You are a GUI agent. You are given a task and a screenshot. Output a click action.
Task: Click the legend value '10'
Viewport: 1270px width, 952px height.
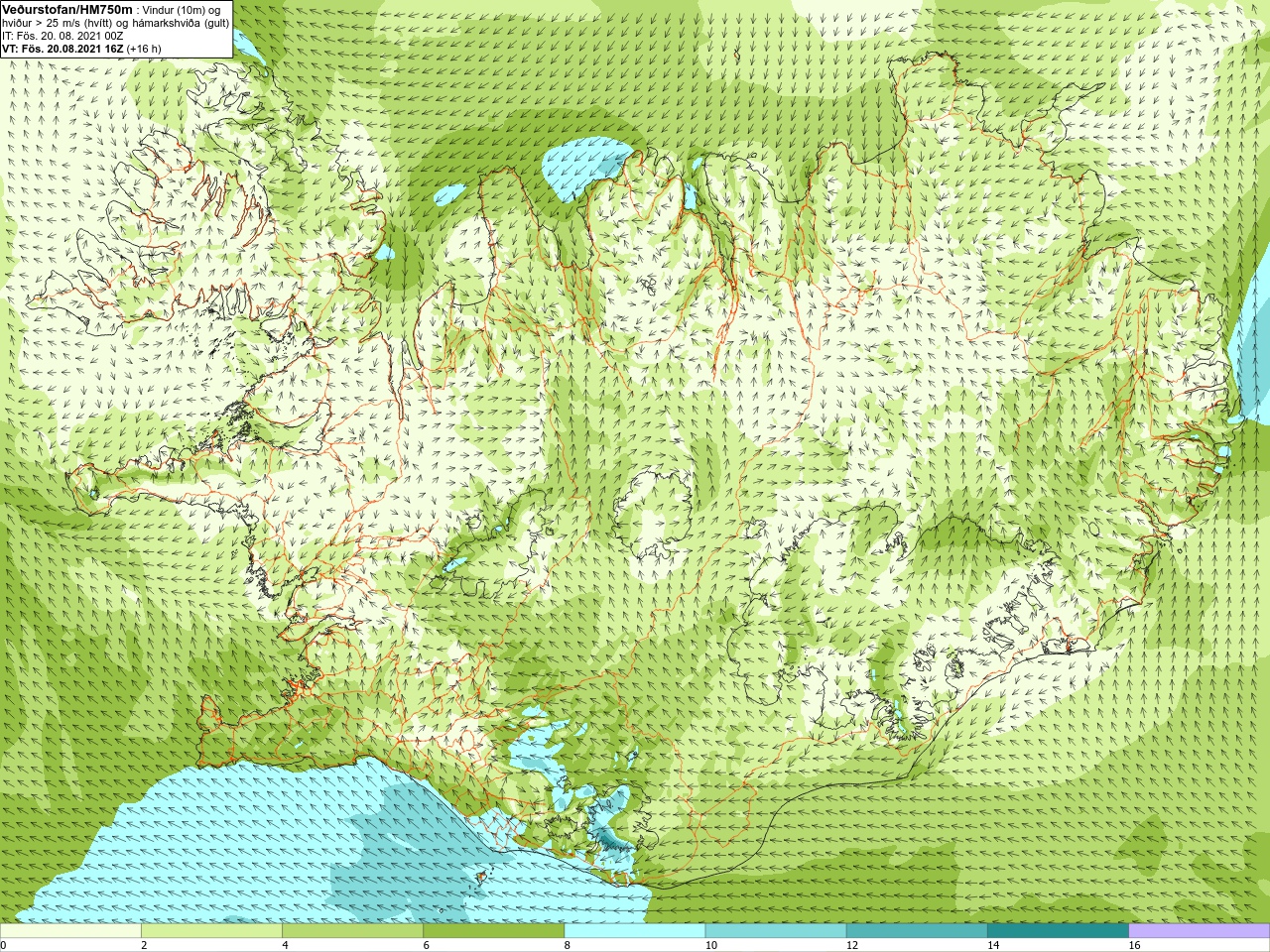[x=710, y=945]
